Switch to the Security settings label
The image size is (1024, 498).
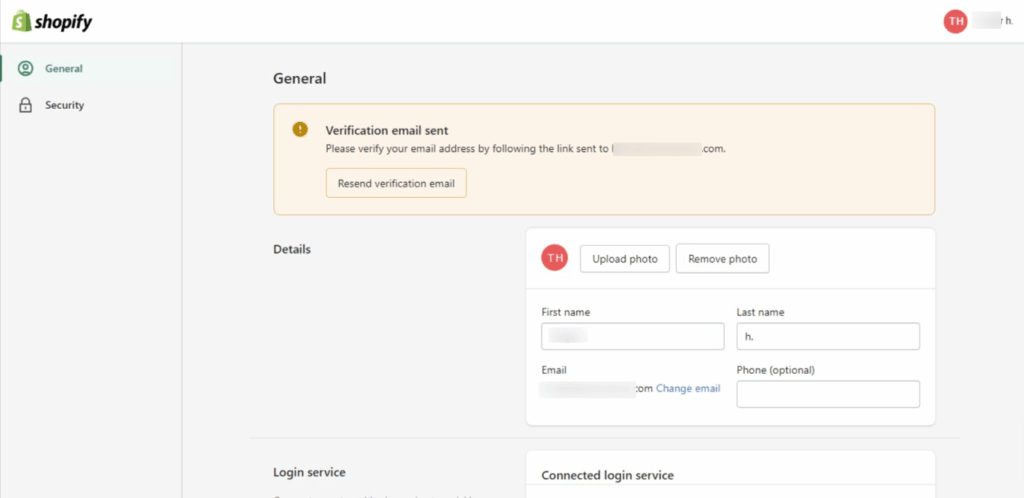[x=64, y=105]
